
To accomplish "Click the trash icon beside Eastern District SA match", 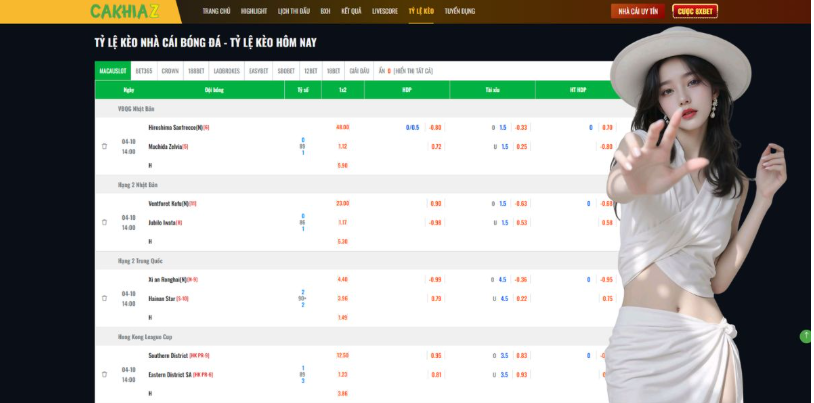I will pyautogui.click(x=104, y=374).
